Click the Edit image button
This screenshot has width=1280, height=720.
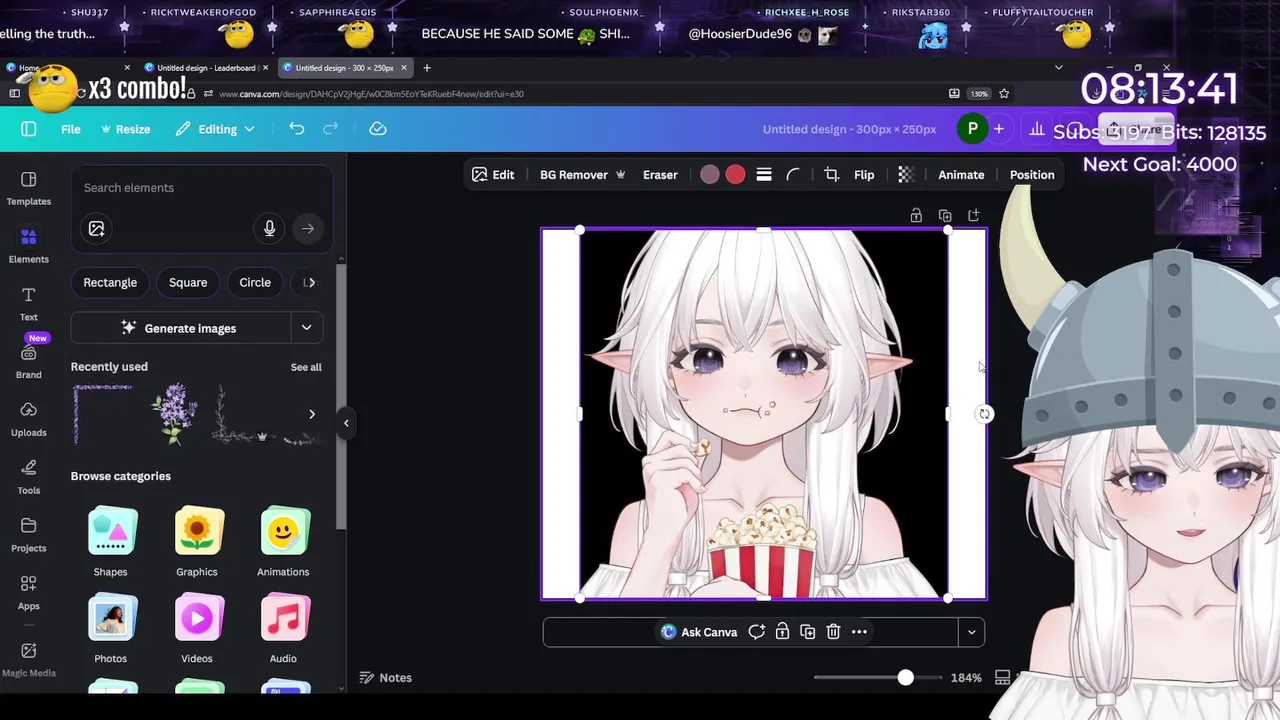coord(493,175)
